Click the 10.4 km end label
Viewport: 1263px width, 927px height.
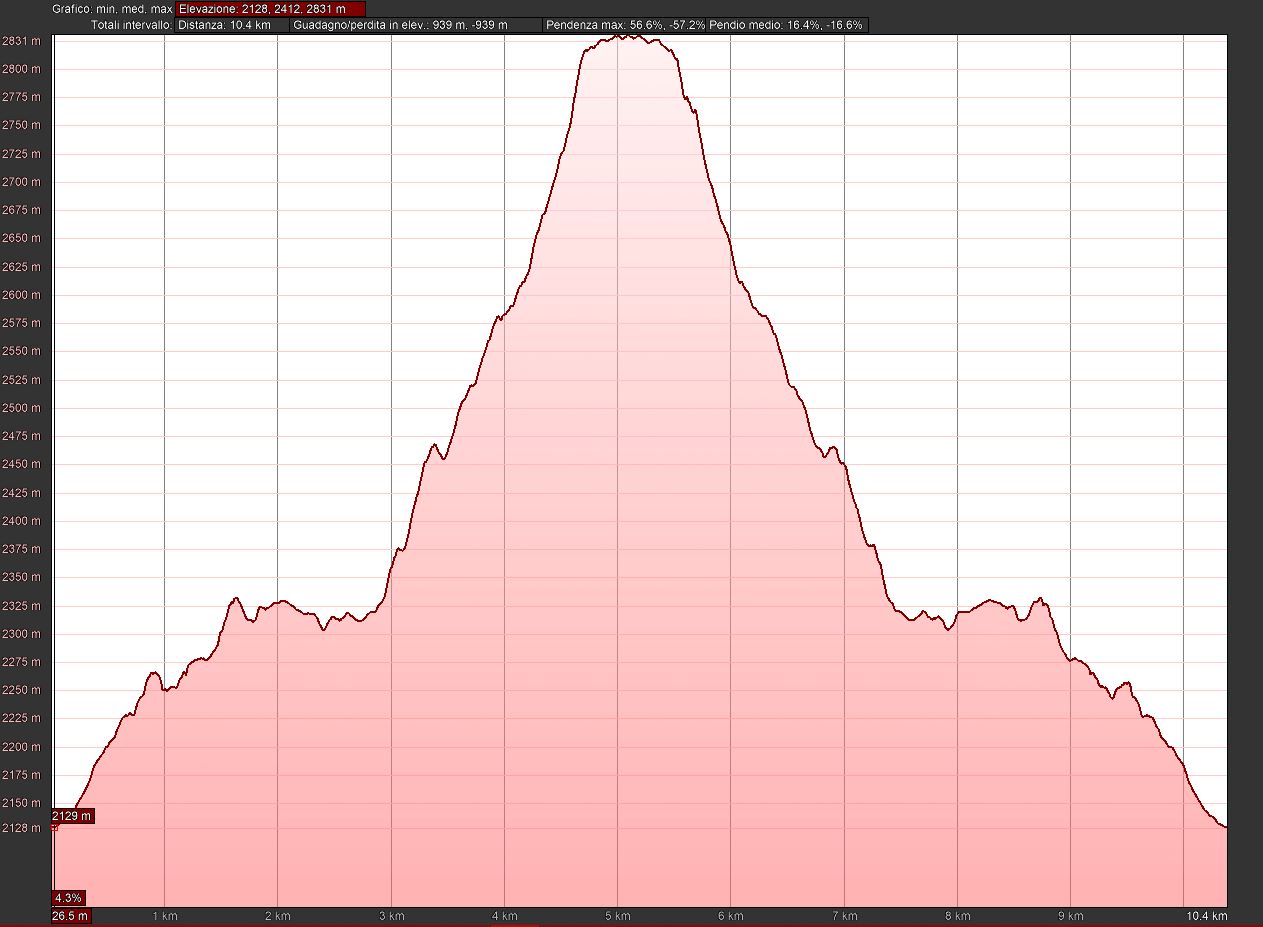[1206, 916]
